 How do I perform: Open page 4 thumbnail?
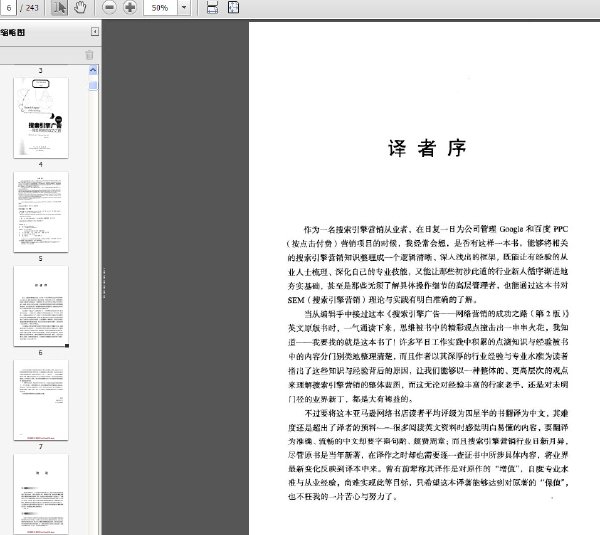(41, 212)
